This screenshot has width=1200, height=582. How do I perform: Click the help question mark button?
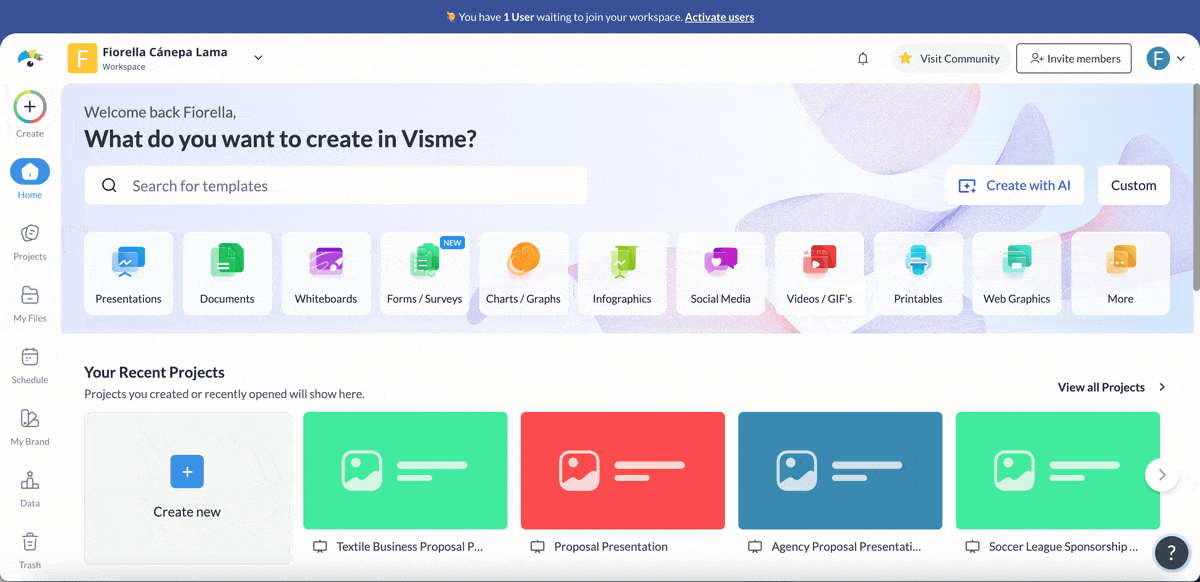[x=1171, y=553]
